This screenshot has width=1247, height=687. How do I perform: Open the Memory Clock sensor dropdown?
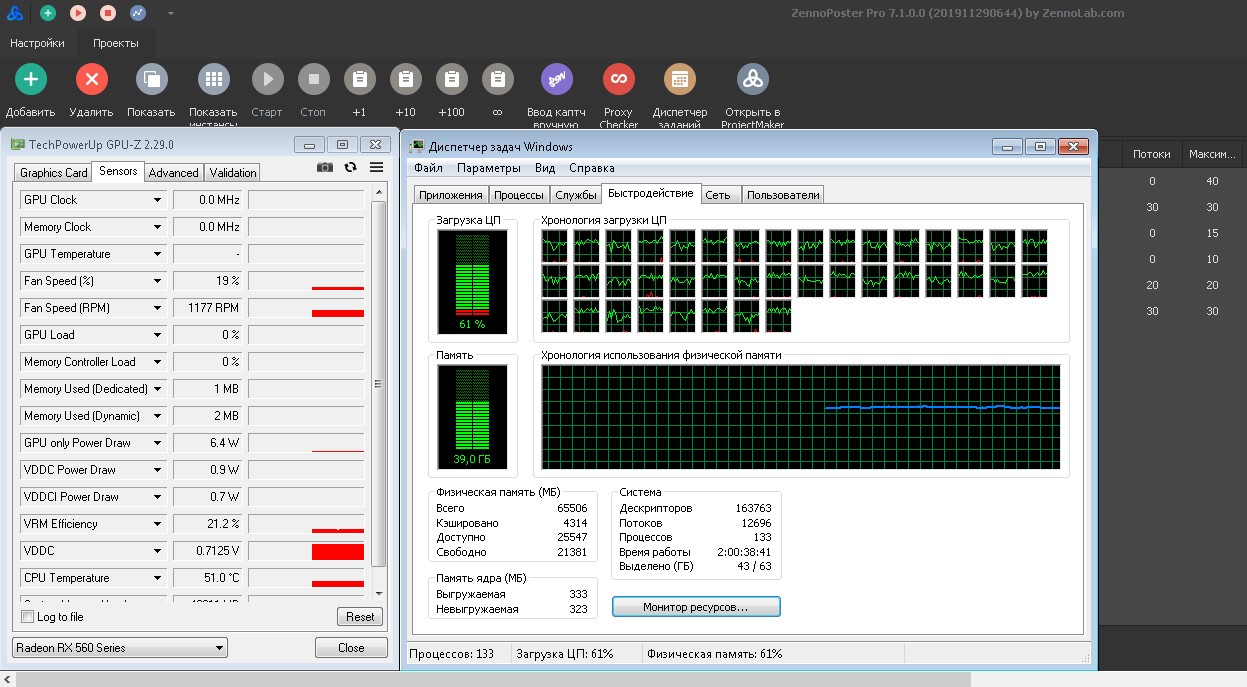(158, 227)
